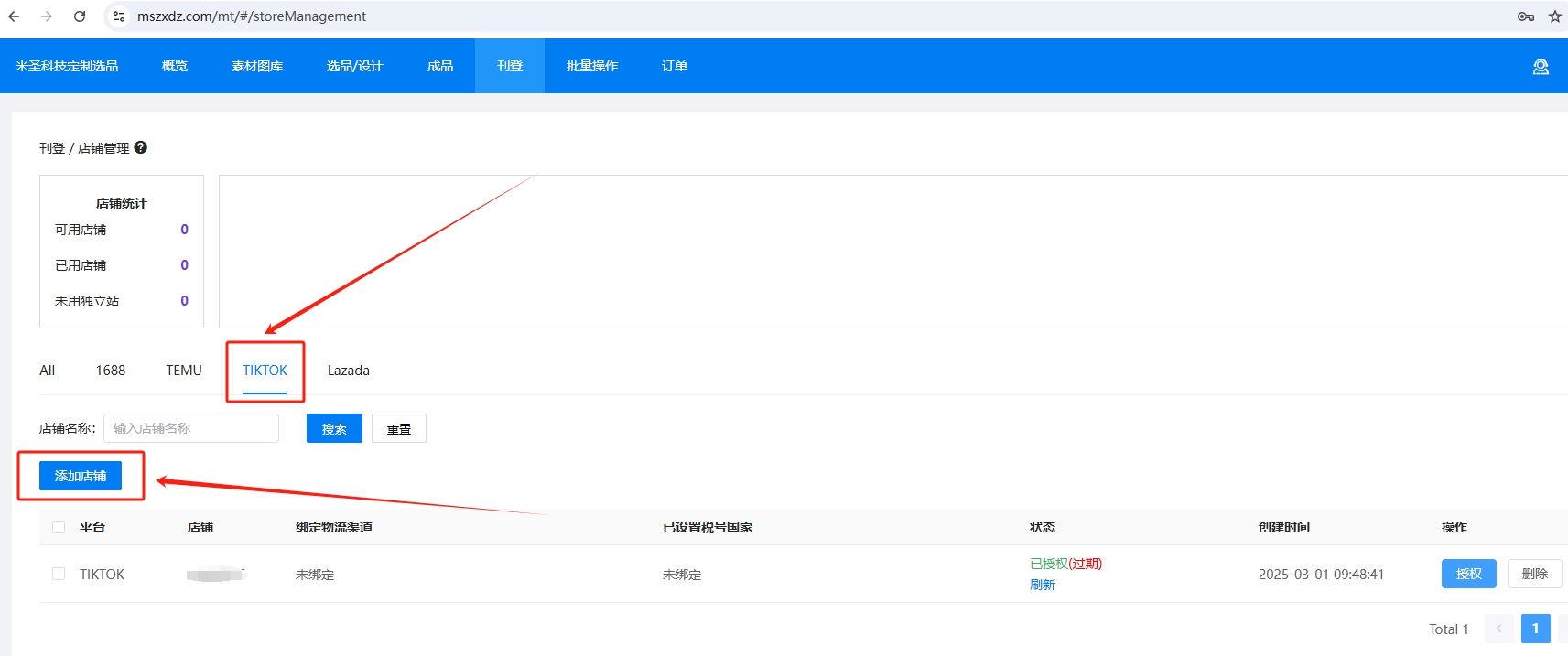Click the 添加店铺 button
This screenshot has width=1568, height=656.
click(81, 476)
